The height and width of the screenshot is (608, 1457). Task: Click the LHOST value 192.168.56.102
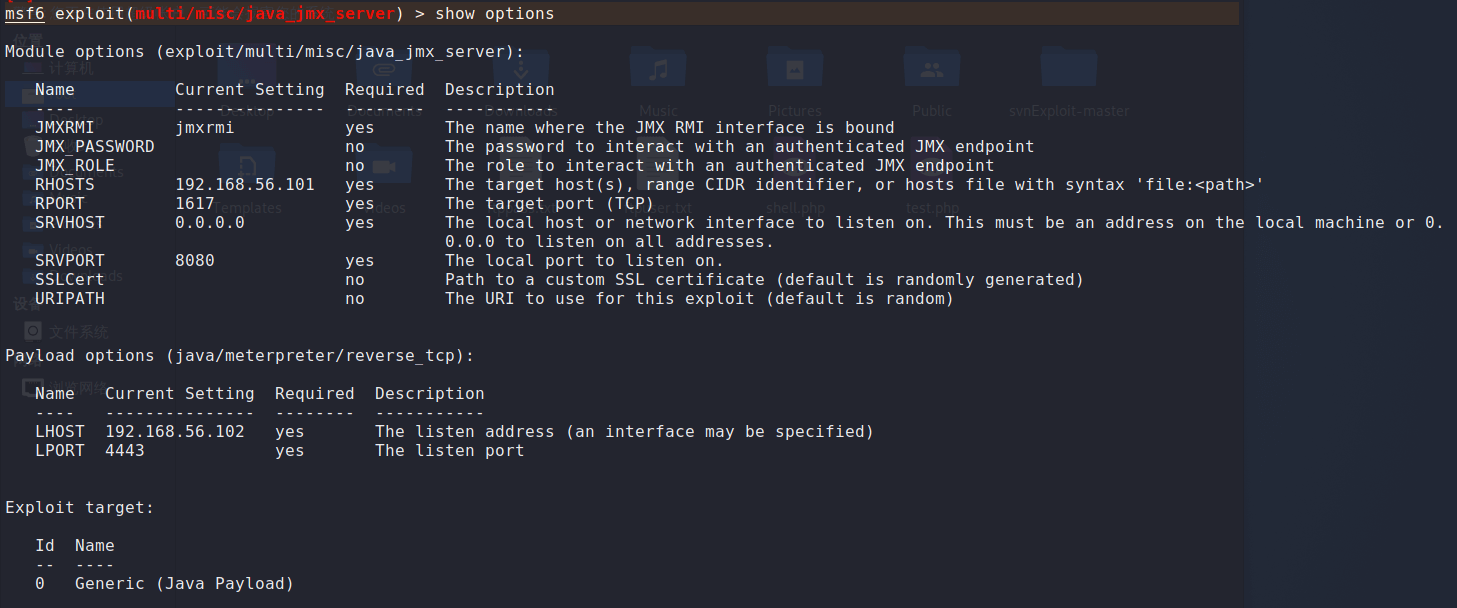coord(175,431)
